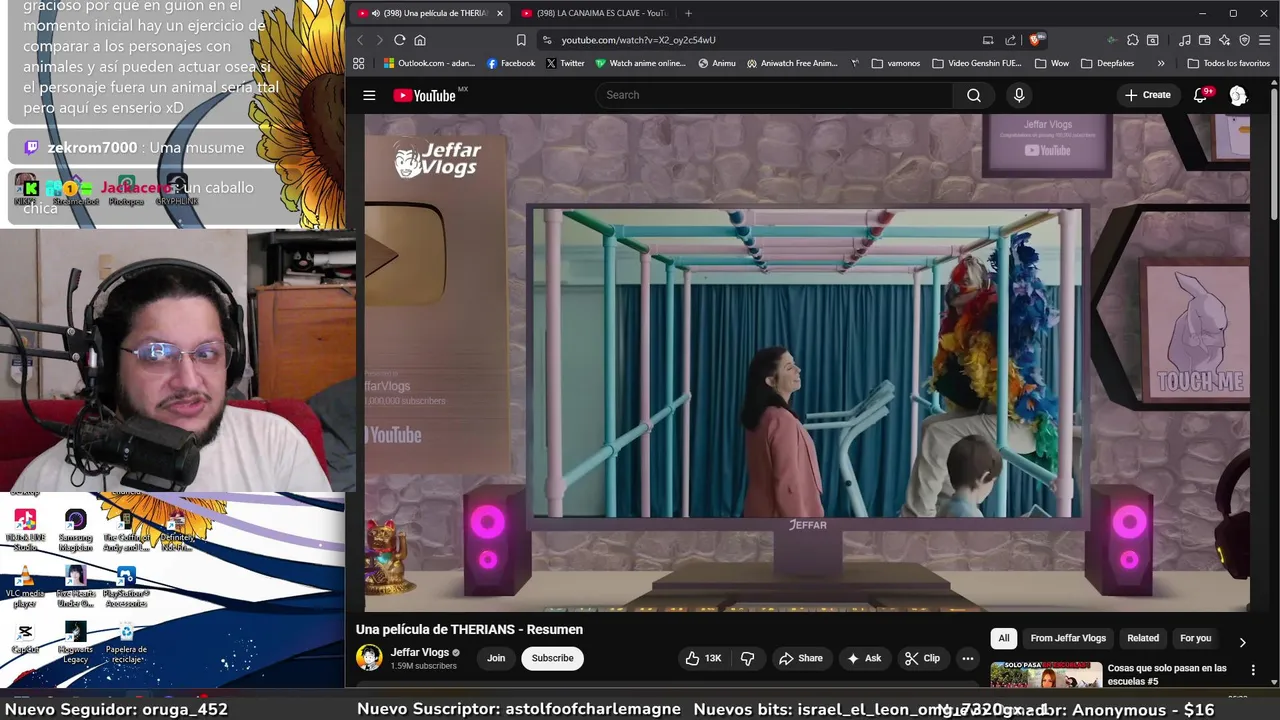Open a new browser tab
This screenshot has height=720, width=1280.
coord(688,13)
